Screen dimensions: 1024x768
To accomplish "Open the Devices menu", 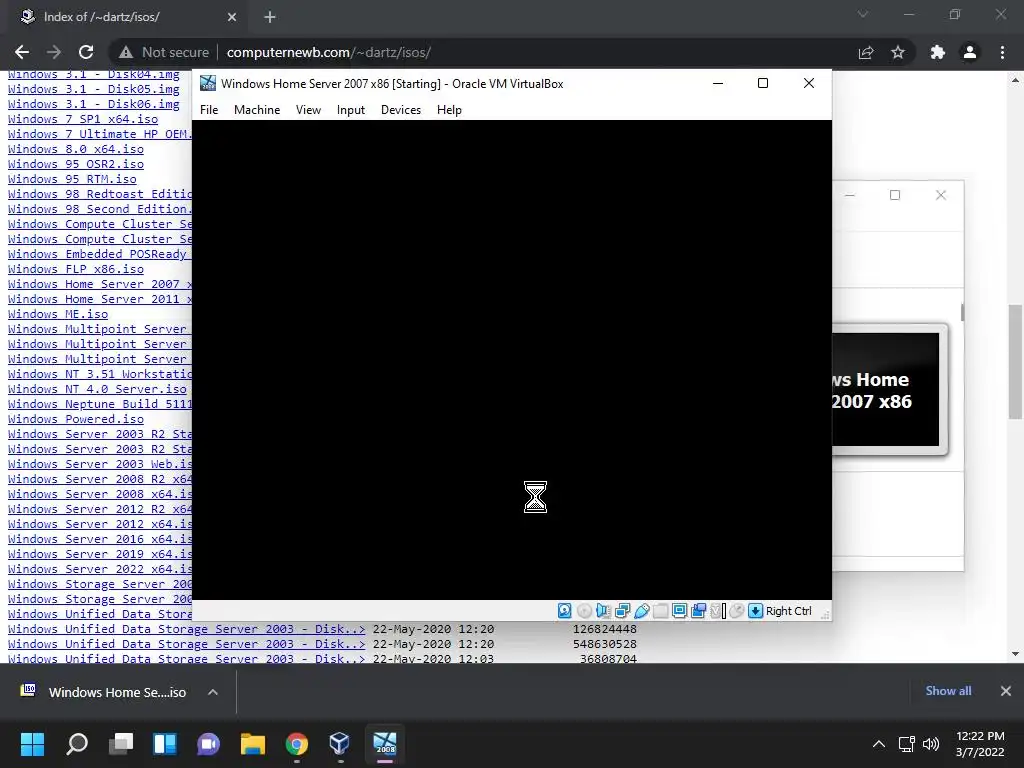I will pyautogui.click(x=401, y=110).
